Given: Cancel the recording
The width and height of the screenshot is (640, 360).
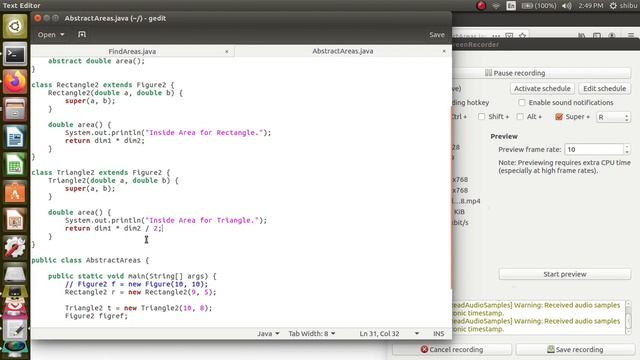Looking at the screenshot, I should pyautogui.click(x=452, y=349).
